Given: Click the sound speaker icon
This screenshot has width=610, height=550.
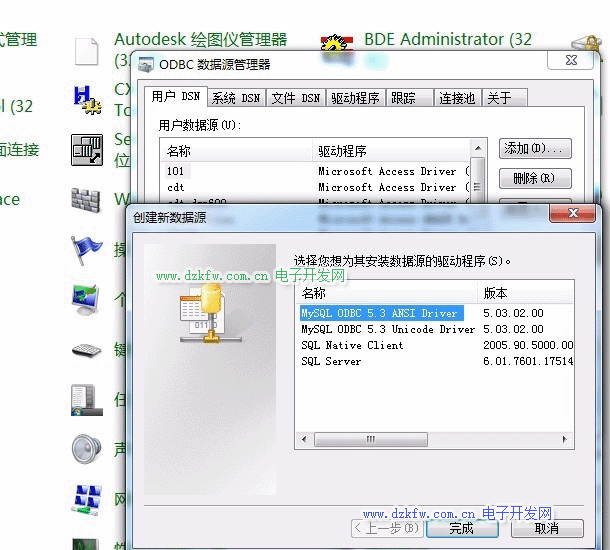Looking at the screenshot, I should point(86,449).
